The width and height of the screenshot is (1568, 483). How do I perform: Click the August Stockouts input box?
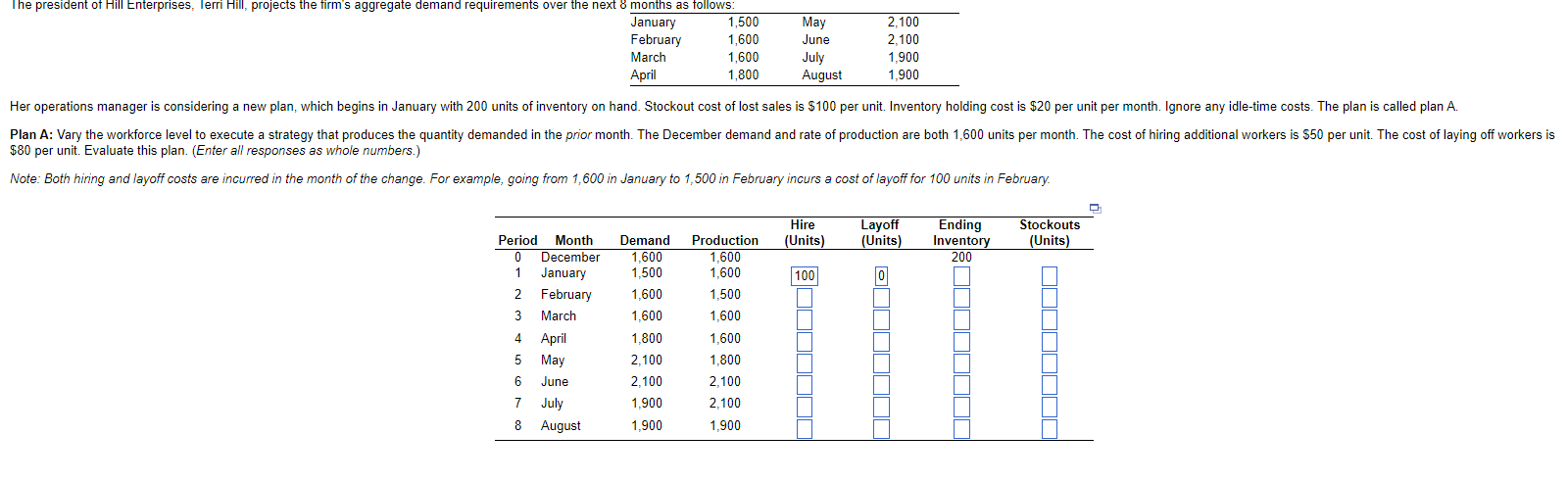click(1050, 428)
